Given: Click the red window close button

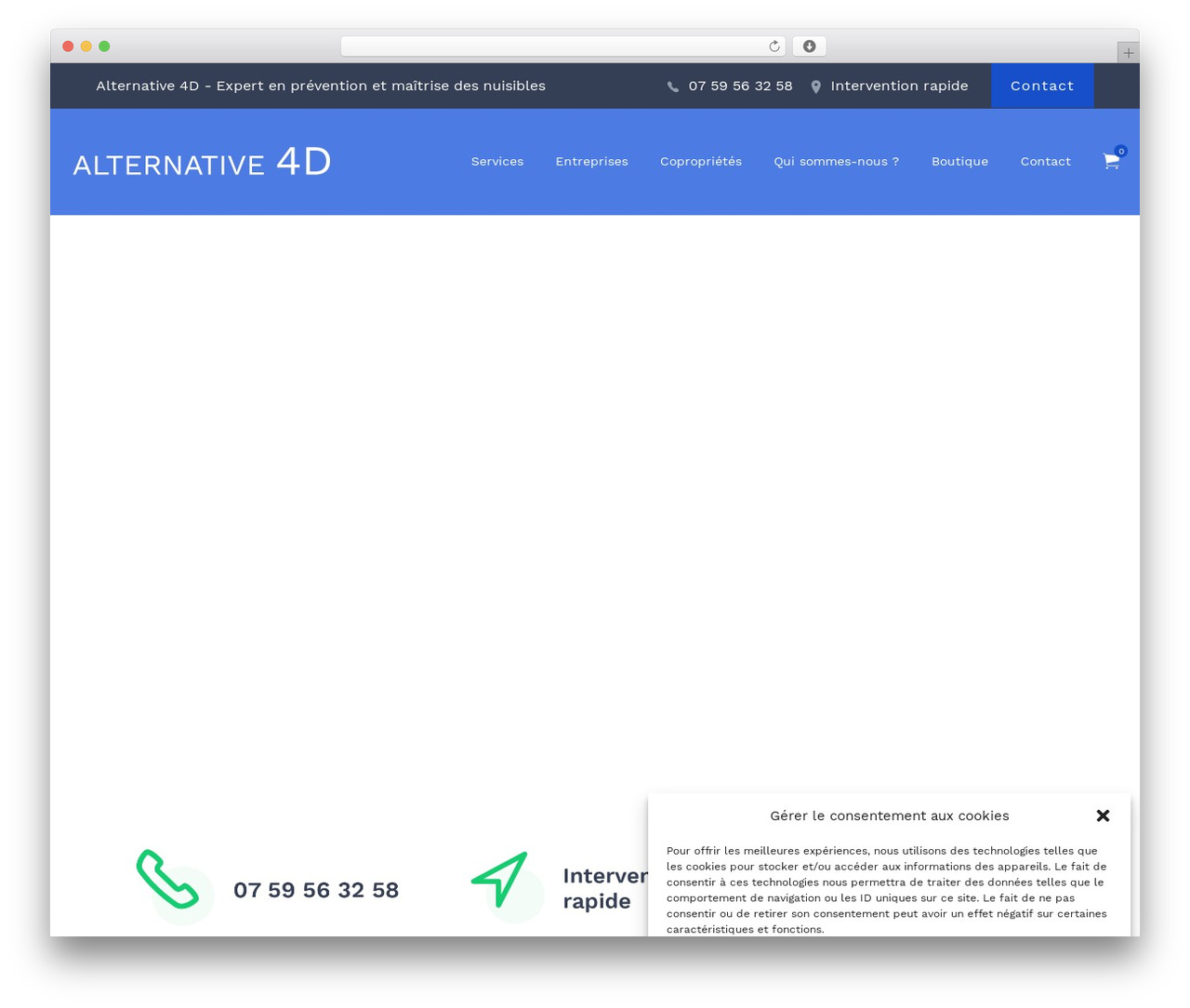Looking at the screenshot, I should (68, 46).
